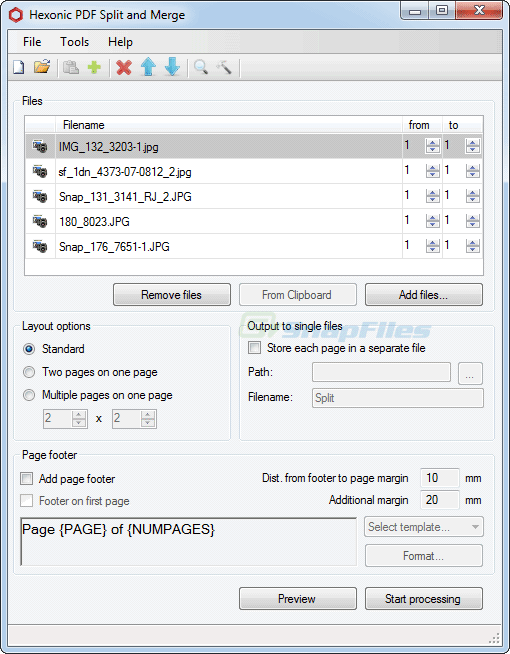
Task: Open a project with the folder icon
Action: pyautogui.click(x=42, y=67)
